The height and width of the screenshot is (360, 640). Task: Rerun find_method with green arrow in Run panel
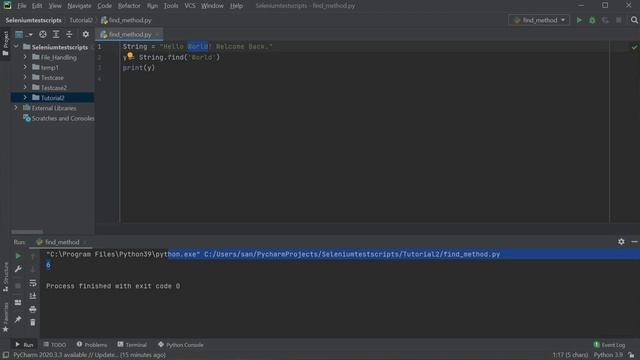click(18, 256)
